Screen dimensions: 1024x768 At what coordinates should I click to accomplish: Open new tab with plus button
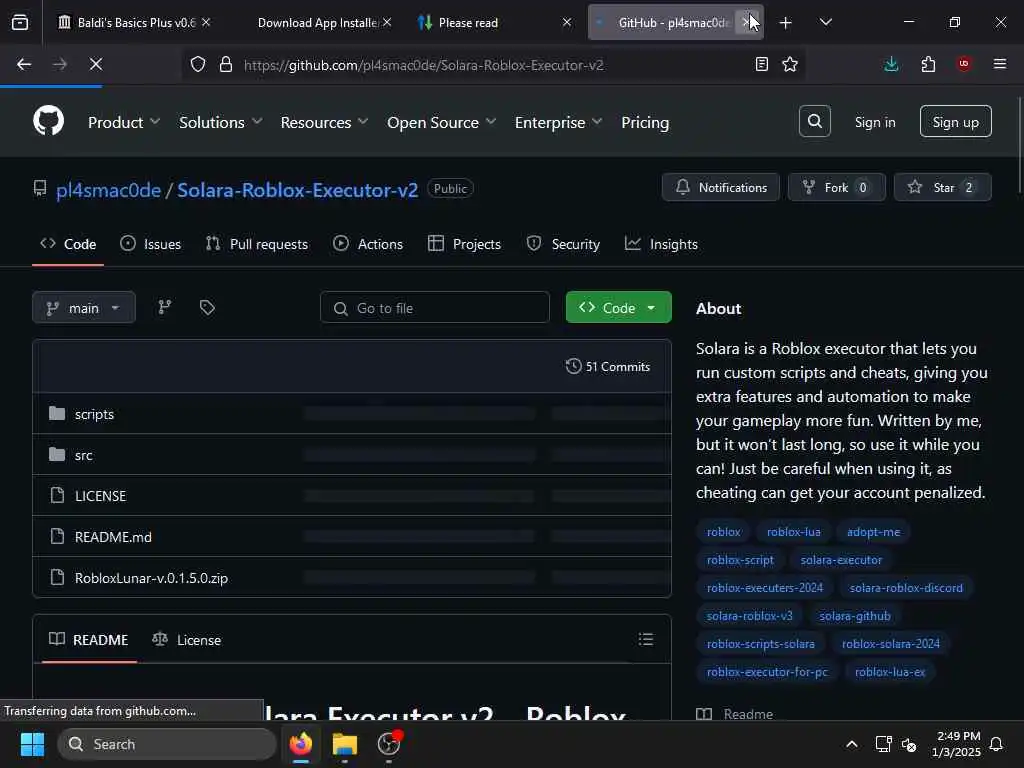tap(786, 23)
